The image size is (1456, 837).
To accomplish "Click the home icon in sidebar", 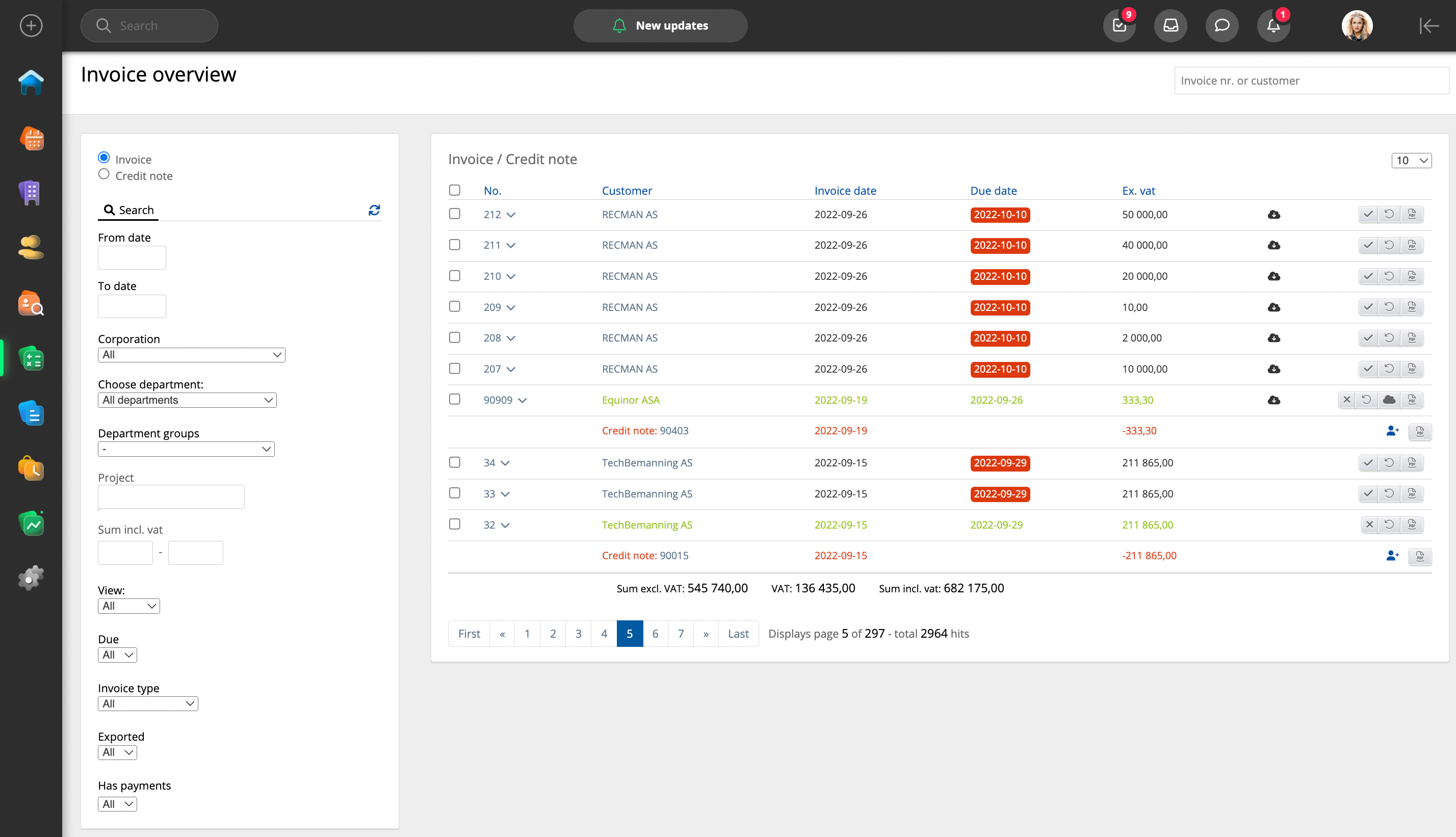I will click(x=31, y=83).
